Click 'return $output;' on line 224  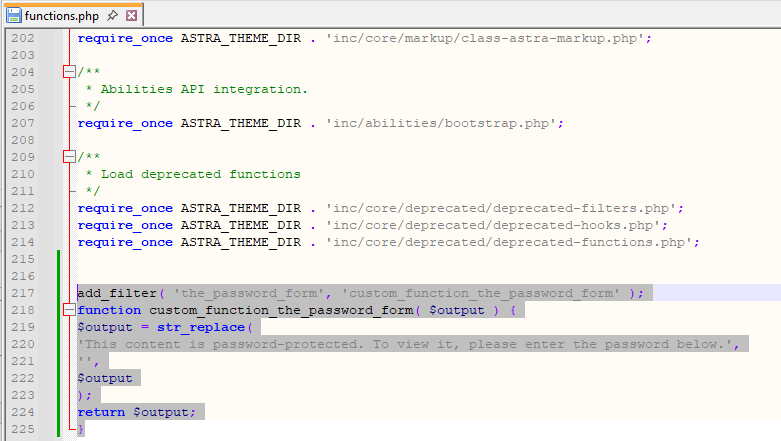(x=139, y=412)
